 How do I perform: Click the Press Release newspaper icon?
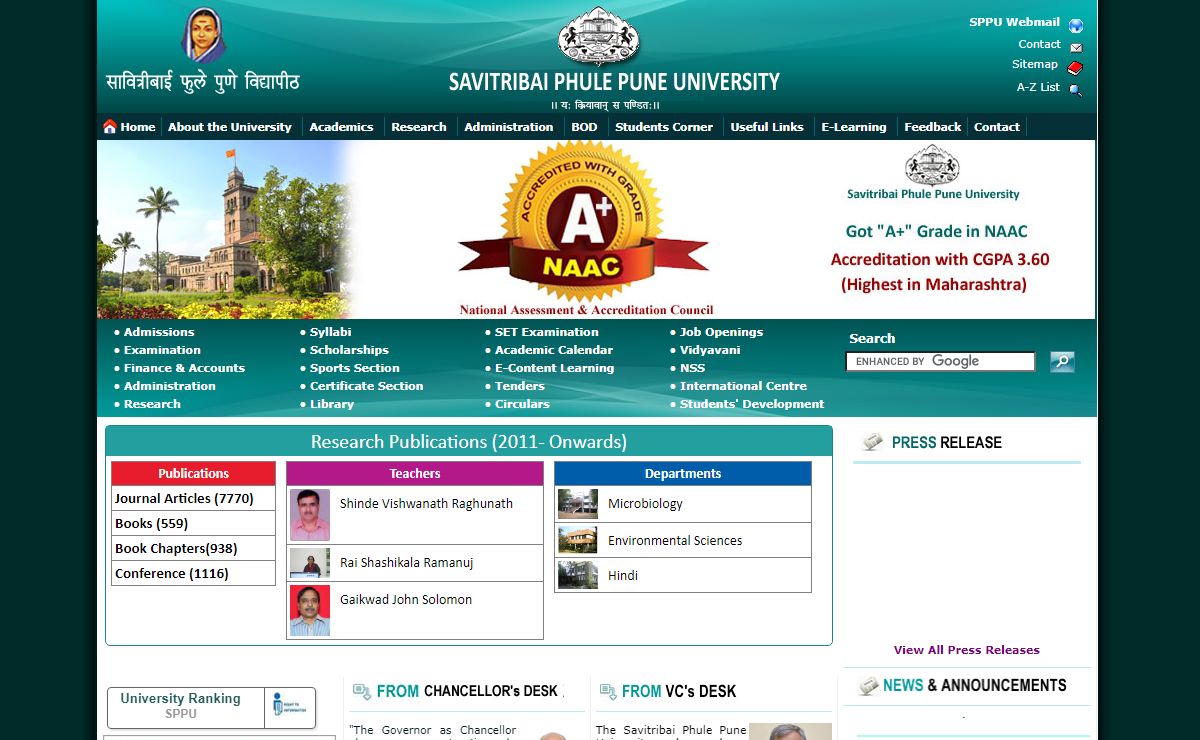coord(873,442)
